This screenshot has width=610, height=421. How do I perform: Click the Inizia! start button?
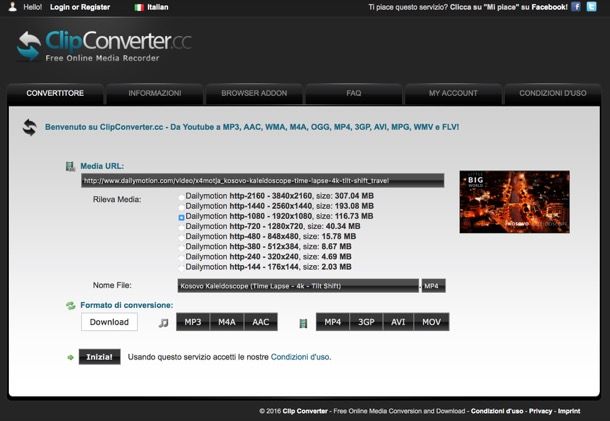click(100, 357)
